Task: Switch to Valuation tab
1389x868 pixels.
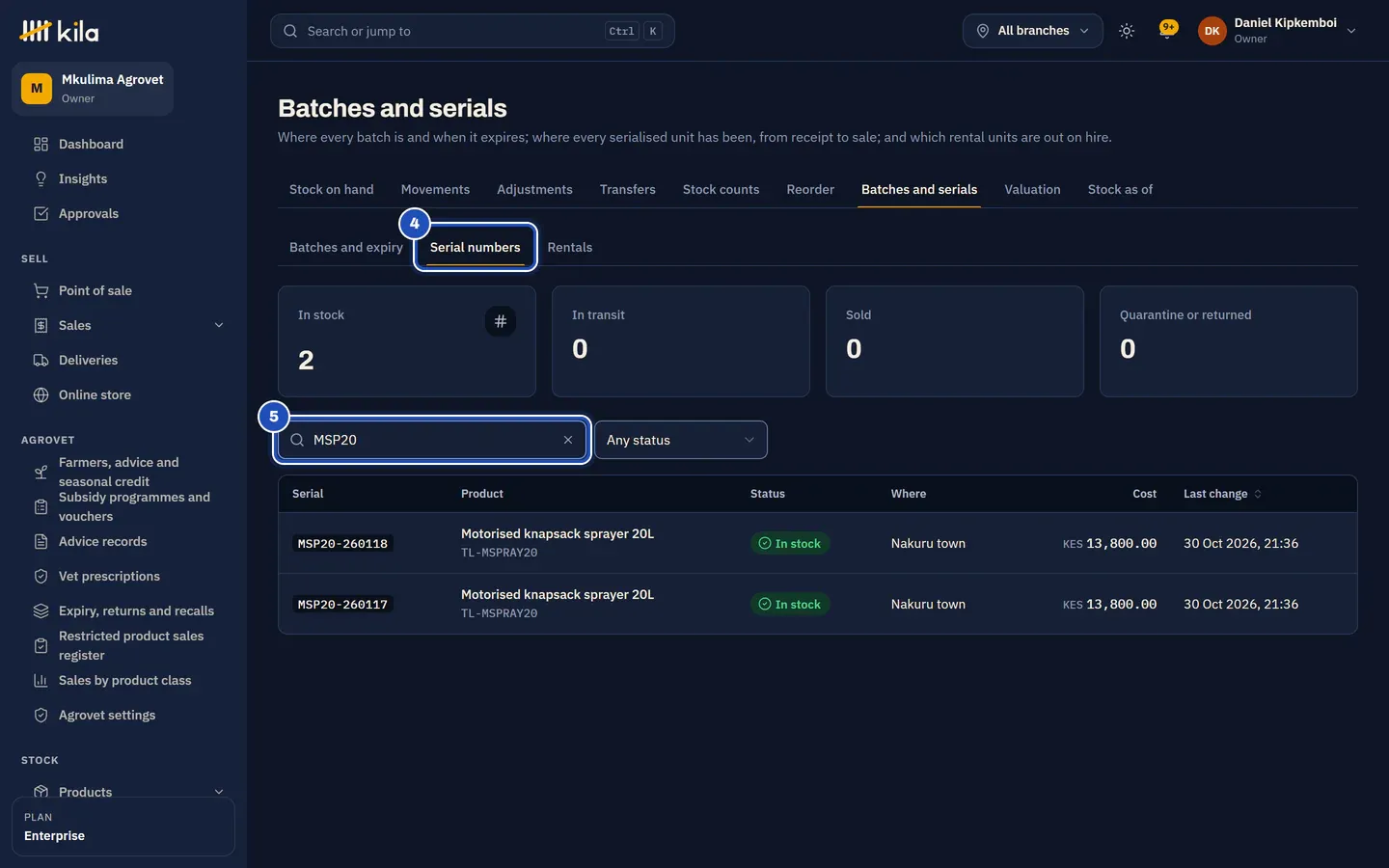Action: (x=1032, y=189)
